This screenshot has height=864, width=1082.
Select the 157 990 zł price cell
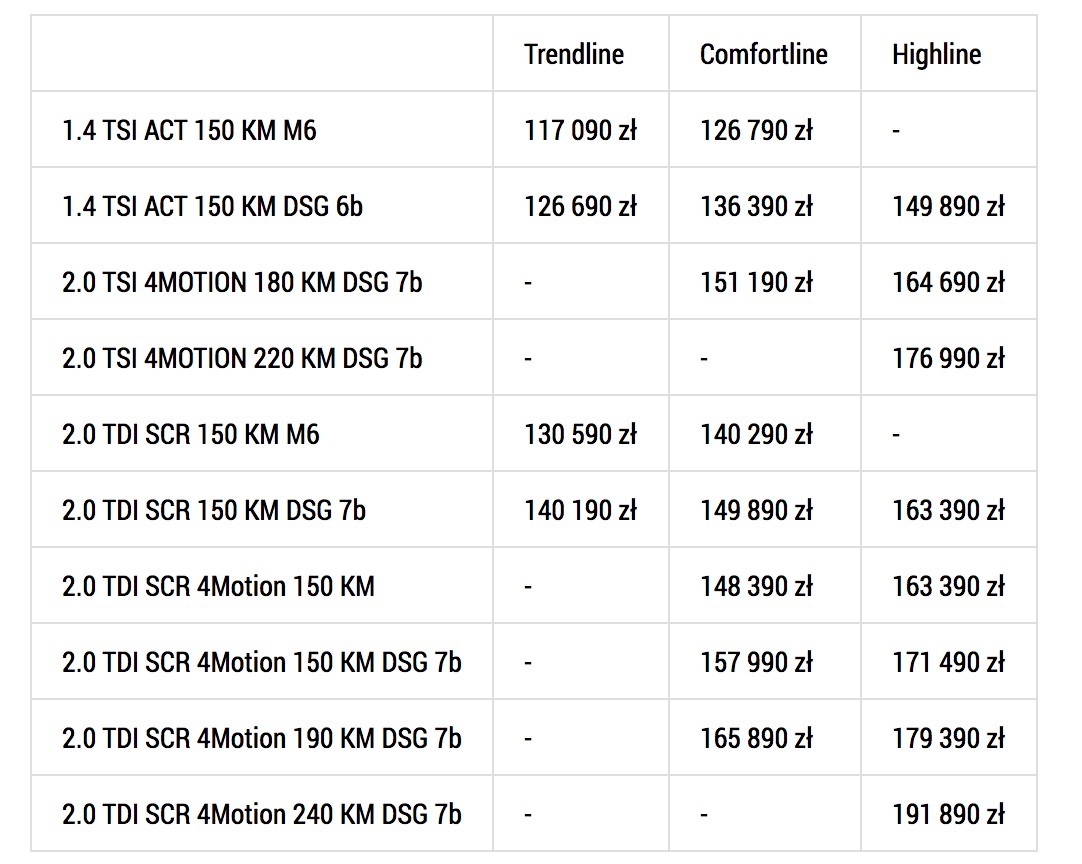tap(756, 662)
